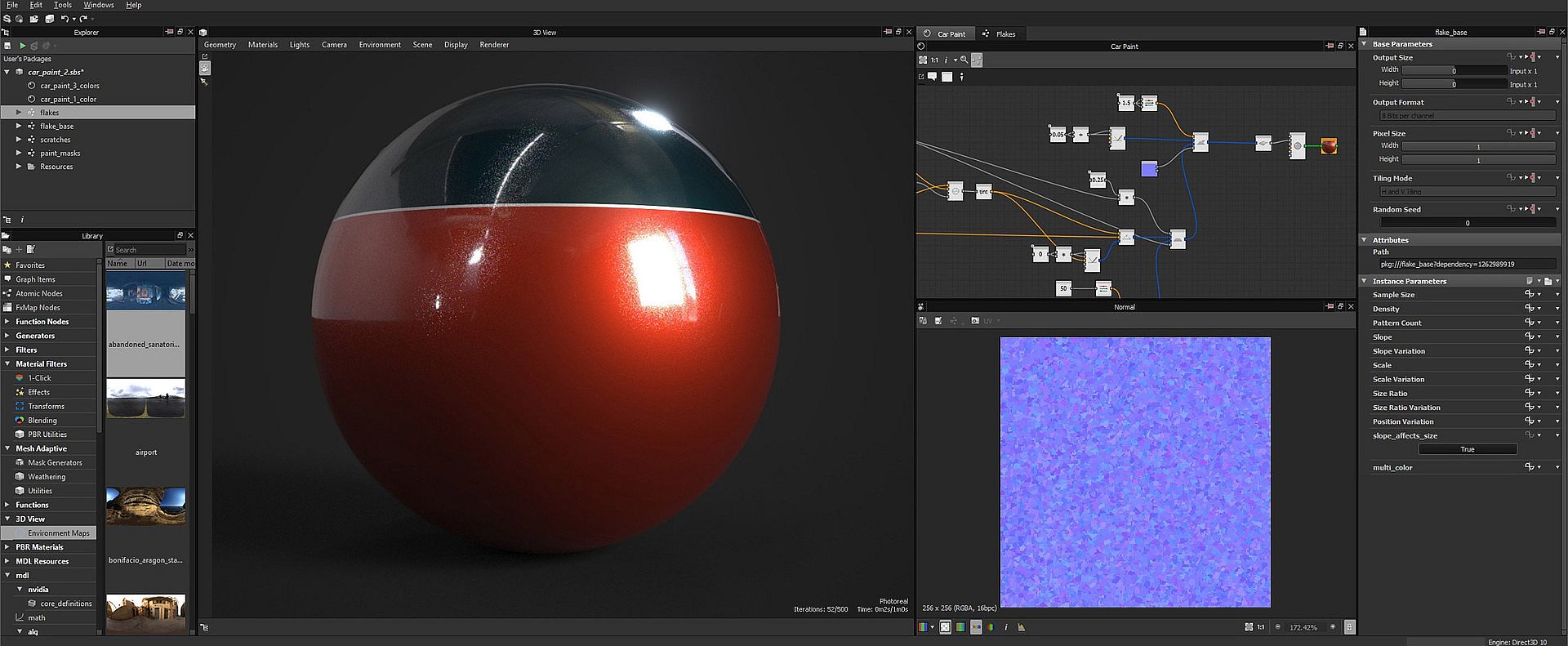Adjust the Output Size Width slider

[x=1453, y=71]
